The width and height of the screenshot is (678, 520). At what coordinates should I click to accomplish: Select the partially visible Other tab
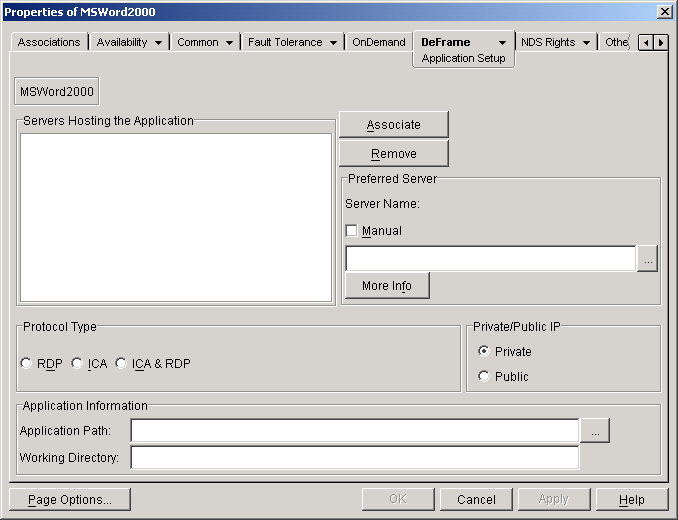[x=616, y=42]
